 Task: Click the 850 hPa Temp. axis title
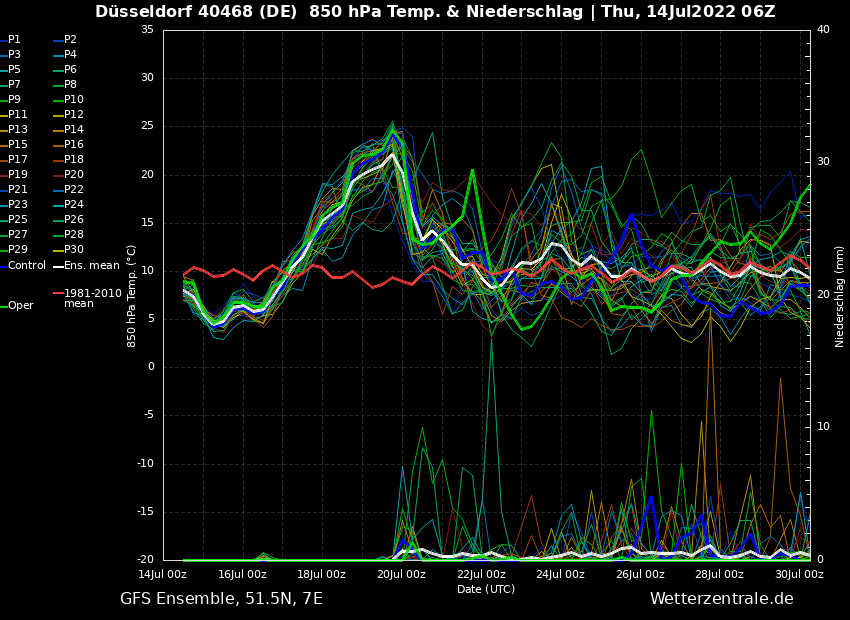pyautogui.click(x=132, y=296)
